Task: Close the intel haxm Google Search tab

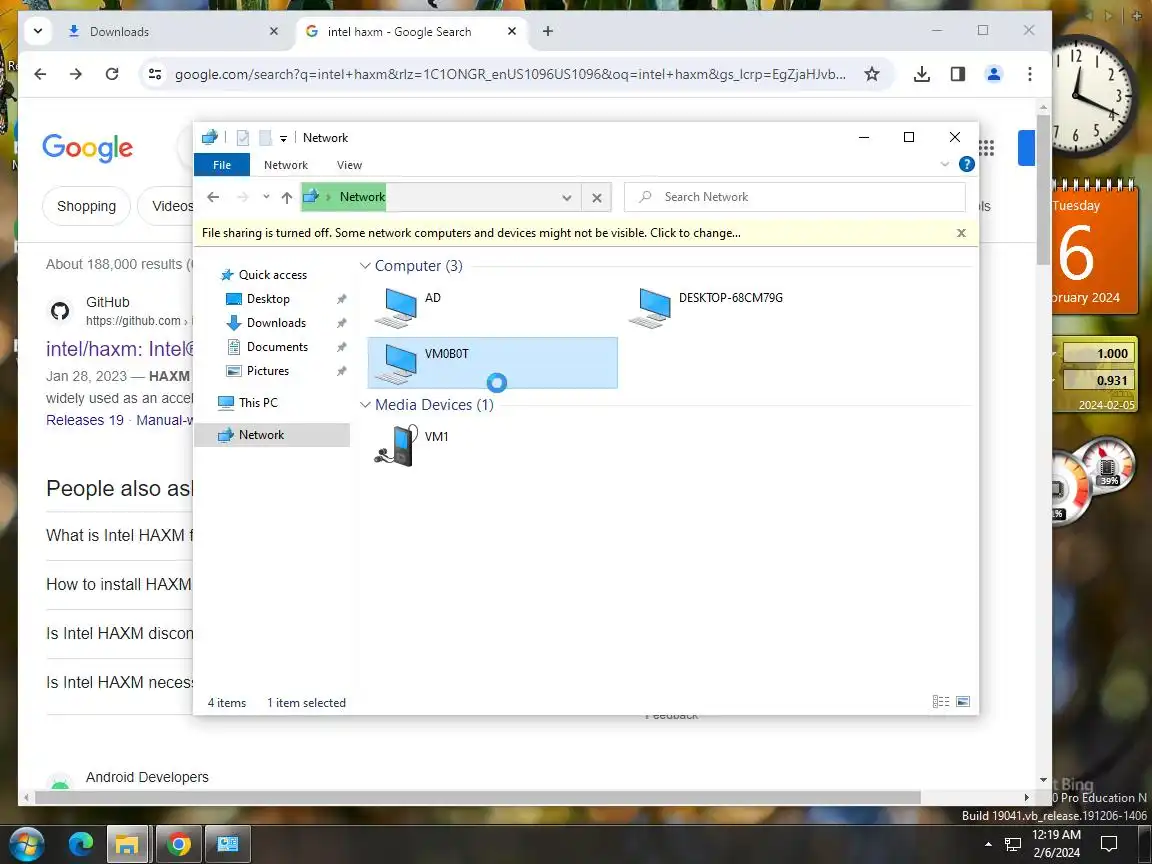Action: pyautogui.click(x=512, y=31)
